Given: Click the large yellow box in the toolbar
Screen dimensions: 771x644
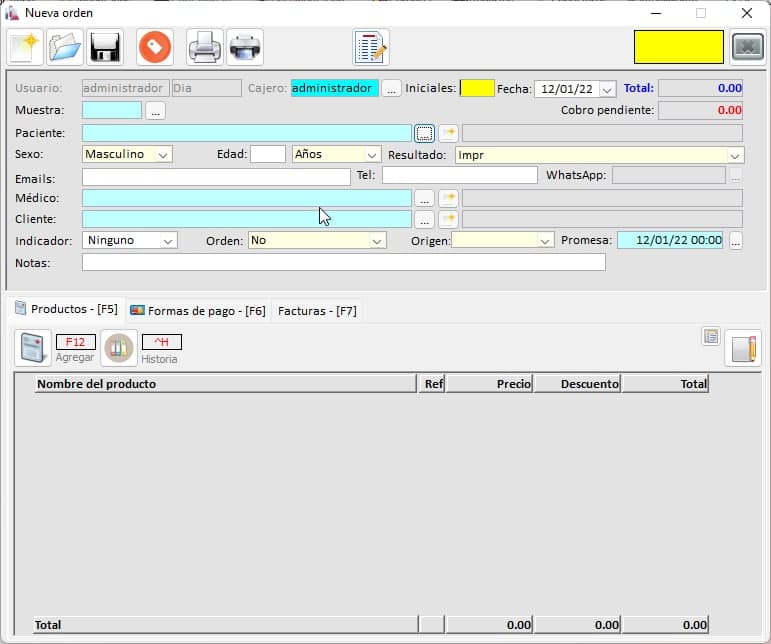Looking at the screenshot, I should 678,47.
